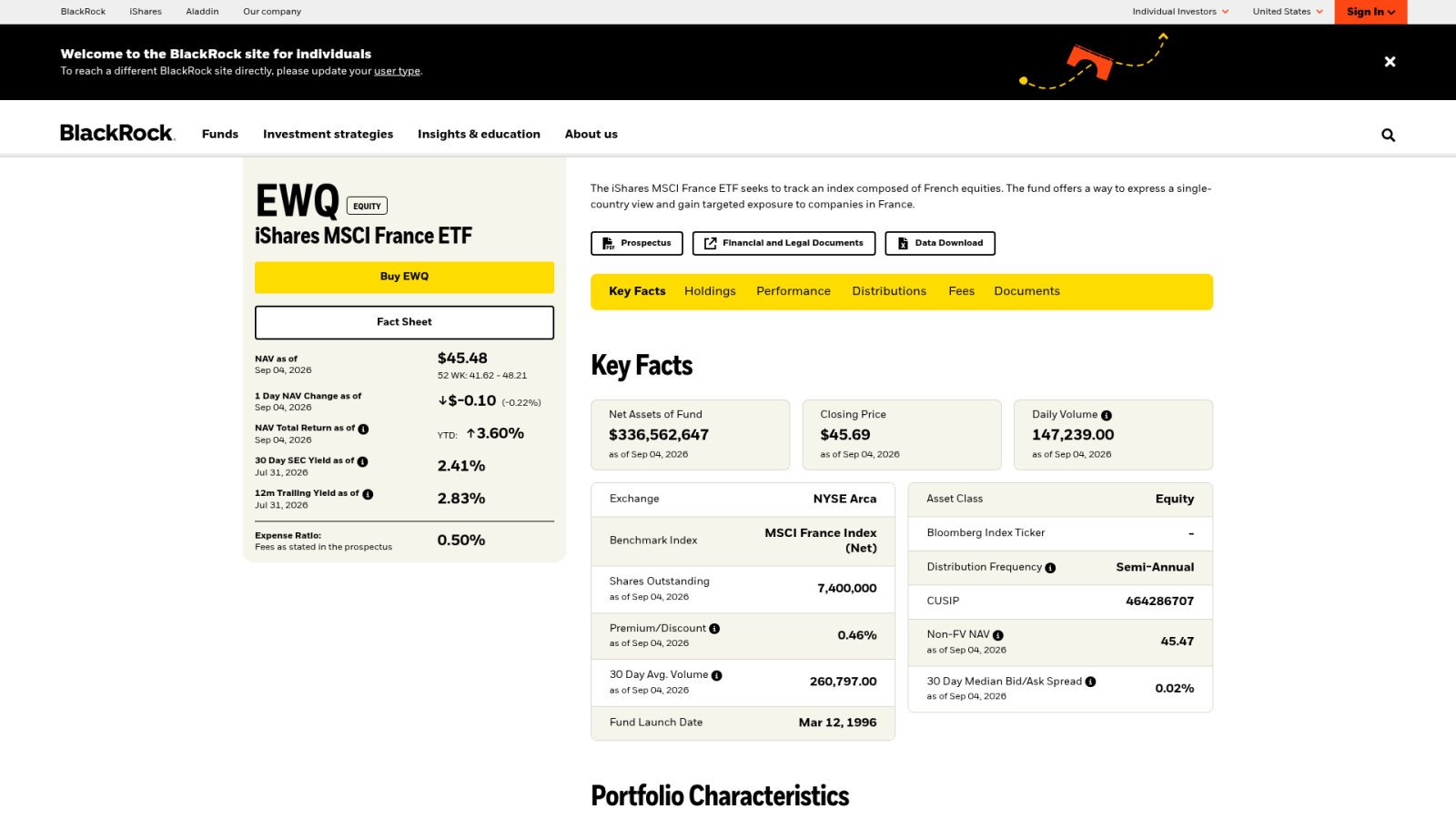Select the 52 WK range text
Screen dimensions: 1456x819
[482, 376]
